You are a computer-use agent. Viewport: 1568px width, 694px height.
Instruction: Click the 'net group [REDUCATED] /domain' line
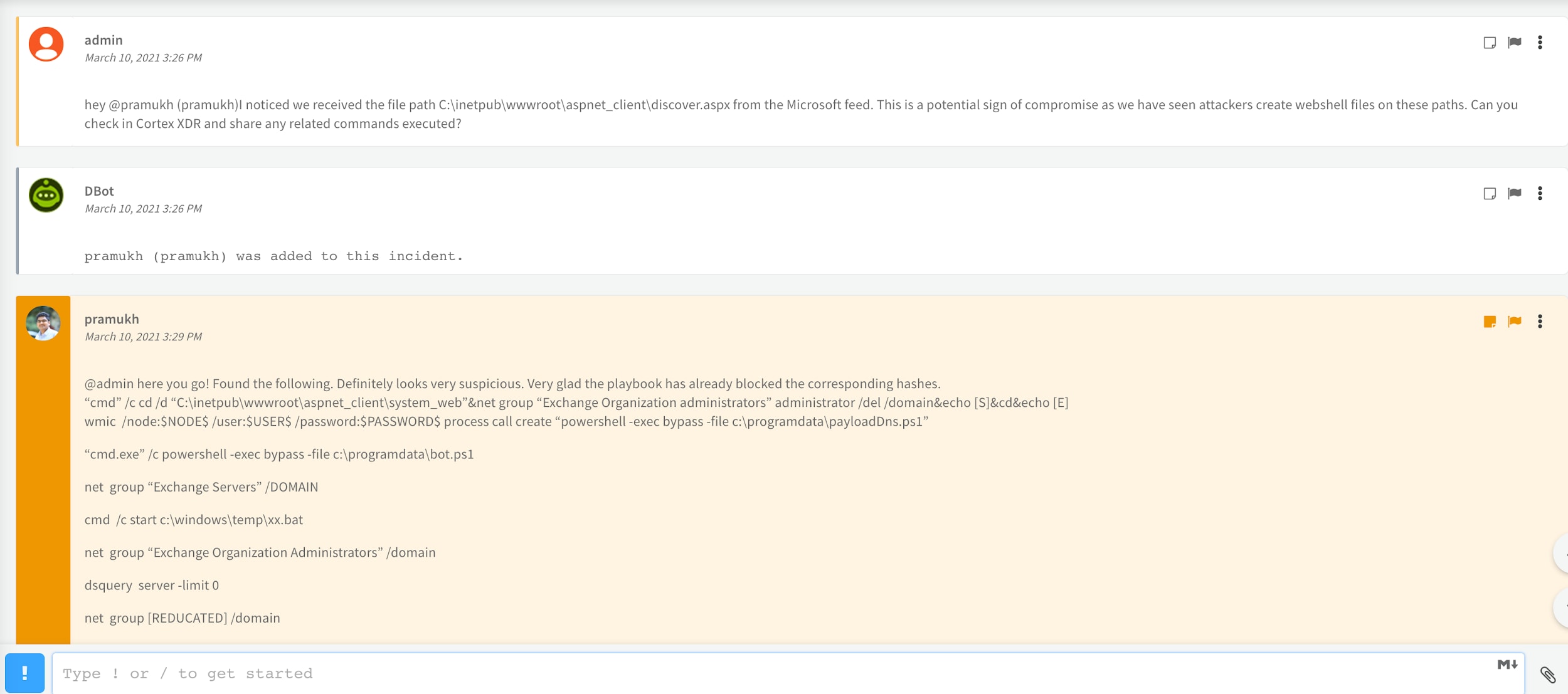click(x=182, y=618)
